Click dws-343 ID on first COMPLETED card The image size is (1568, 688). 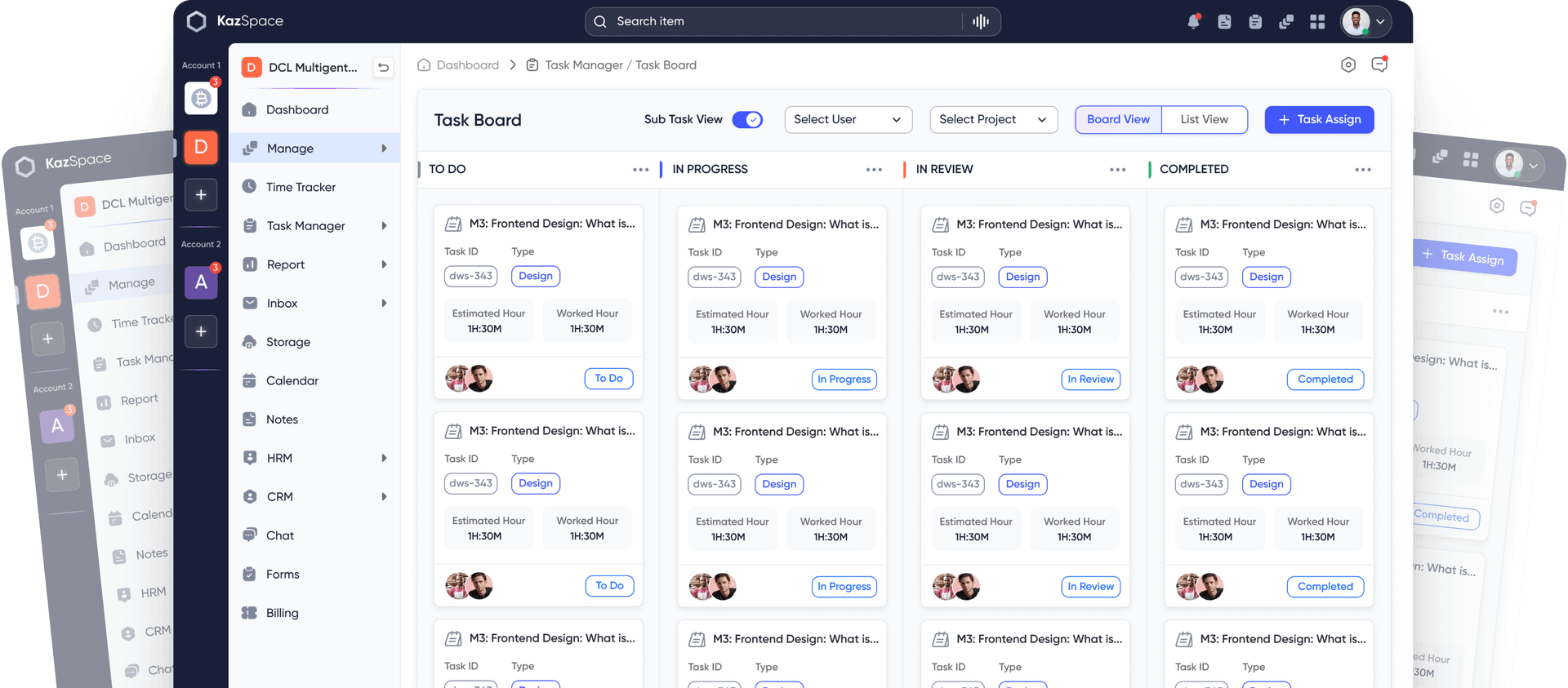[x=1201, y=277]
